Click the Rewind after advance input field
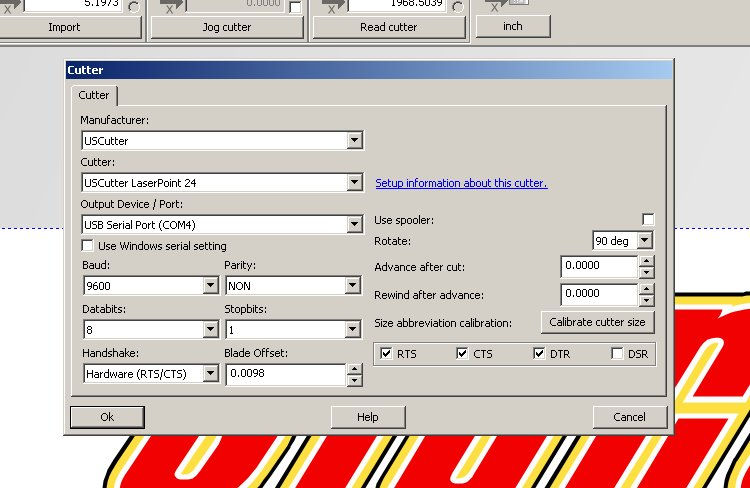This screenshot has width=750, height=488. [x=599, y=294]
